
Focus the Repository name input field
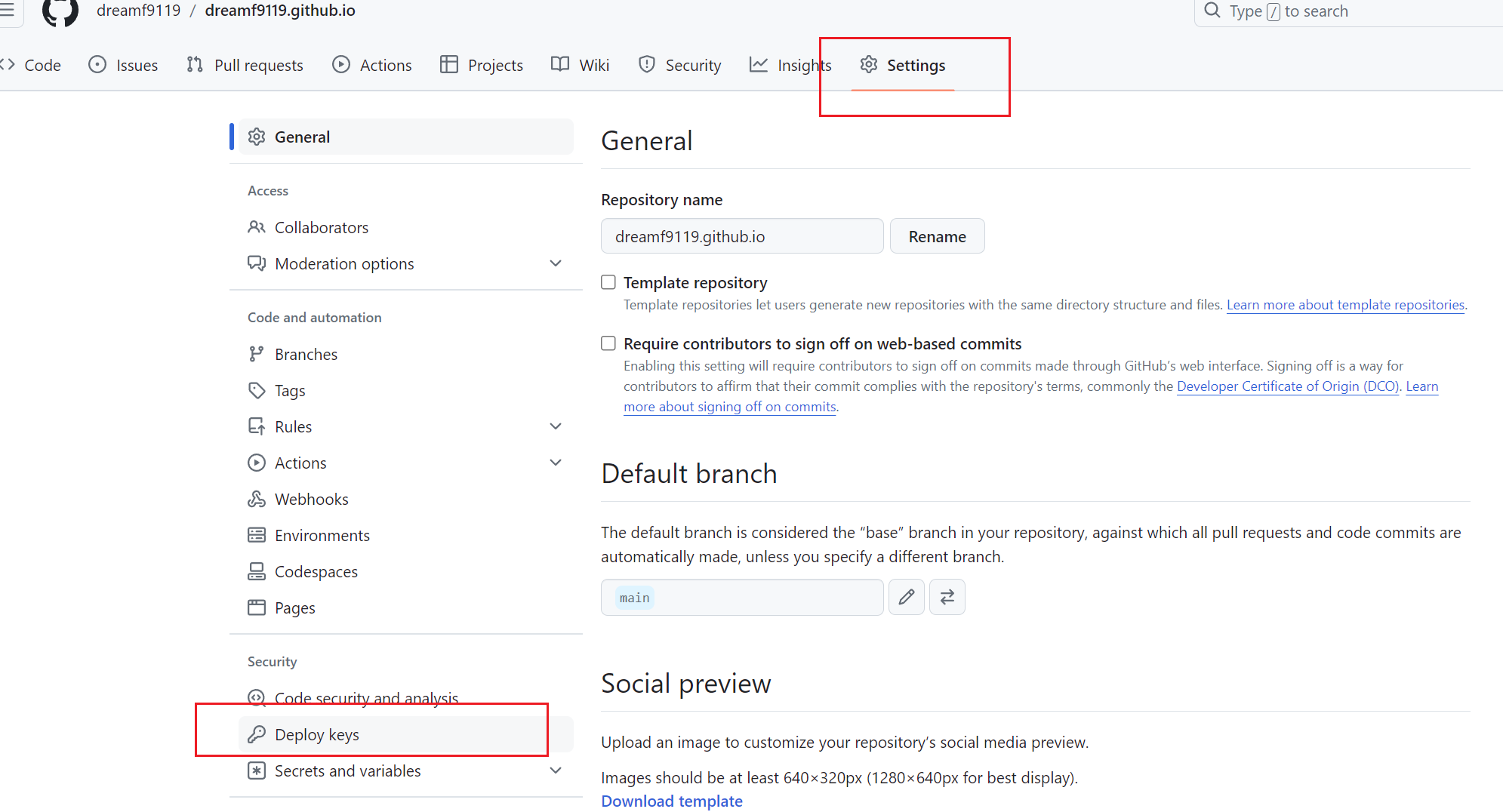[x=742, y=236]
